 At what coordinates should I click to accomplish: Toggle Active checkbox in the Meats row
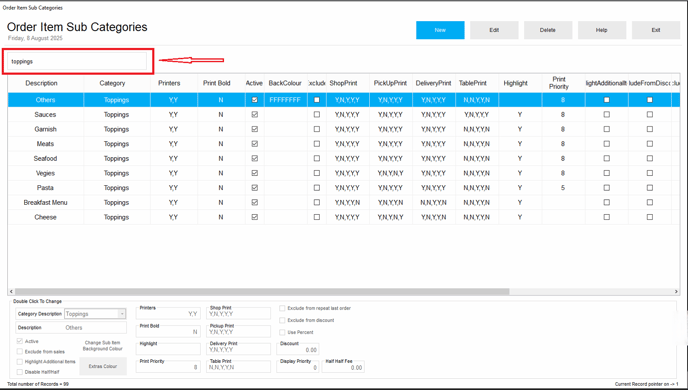(x=254, y=144)
